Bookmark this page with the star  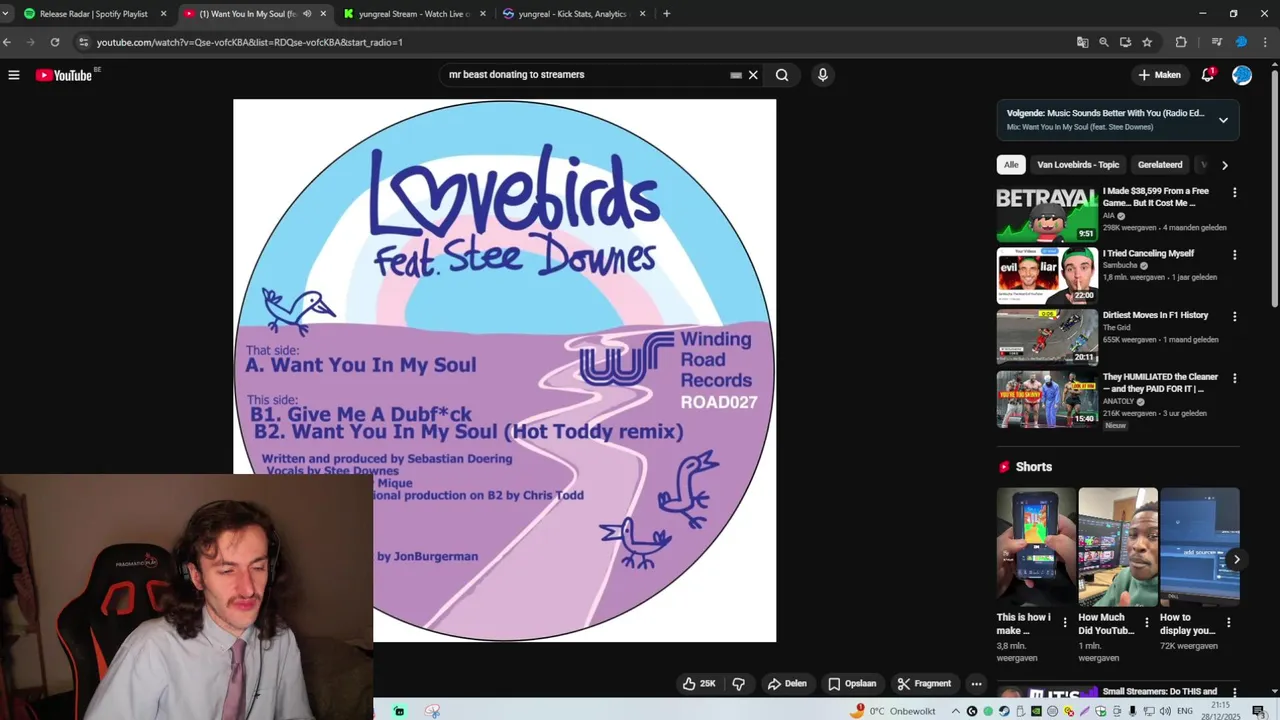coord(1147,42)
